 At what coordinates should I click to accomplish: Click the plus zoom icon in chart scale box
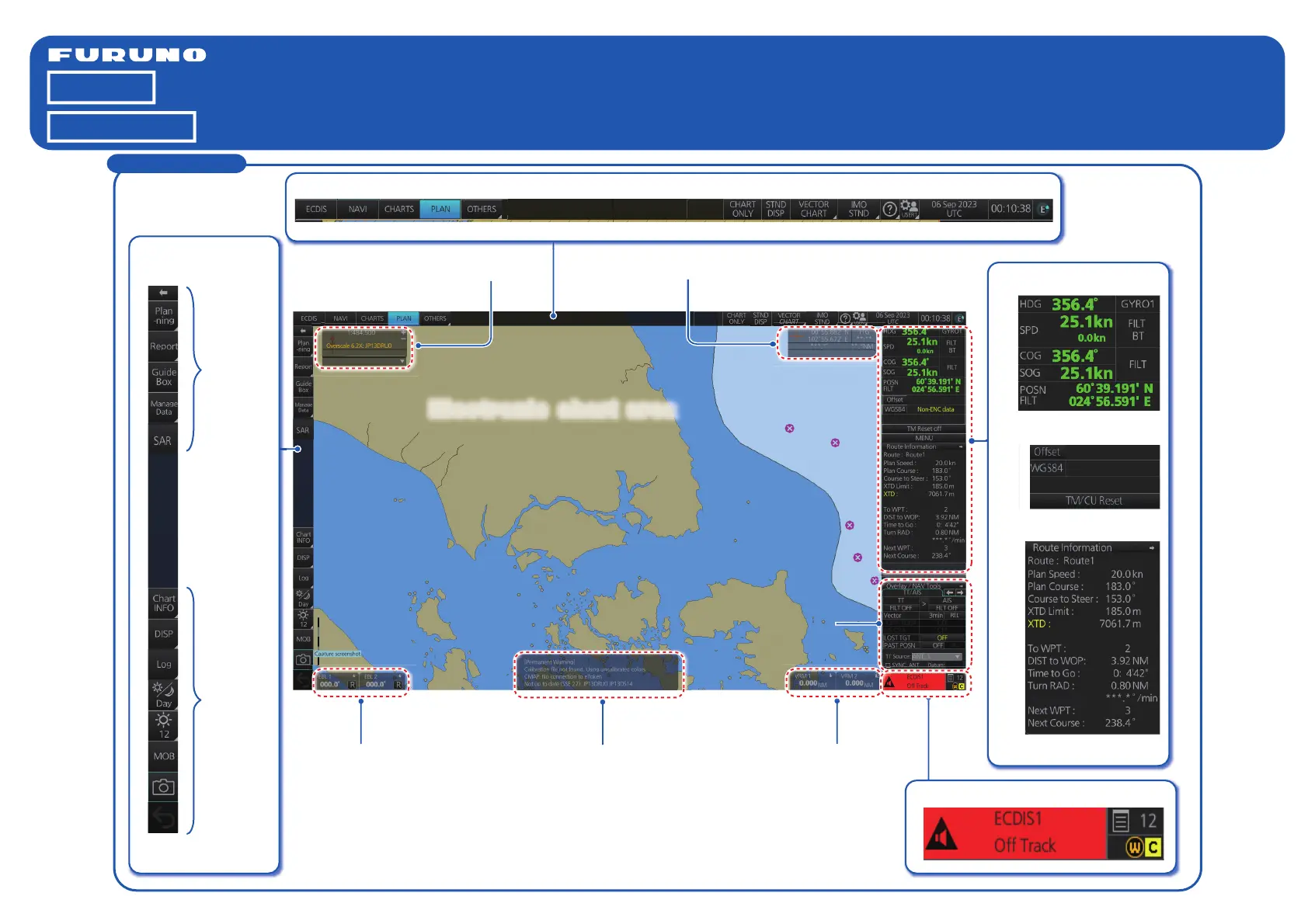(402, 332)
